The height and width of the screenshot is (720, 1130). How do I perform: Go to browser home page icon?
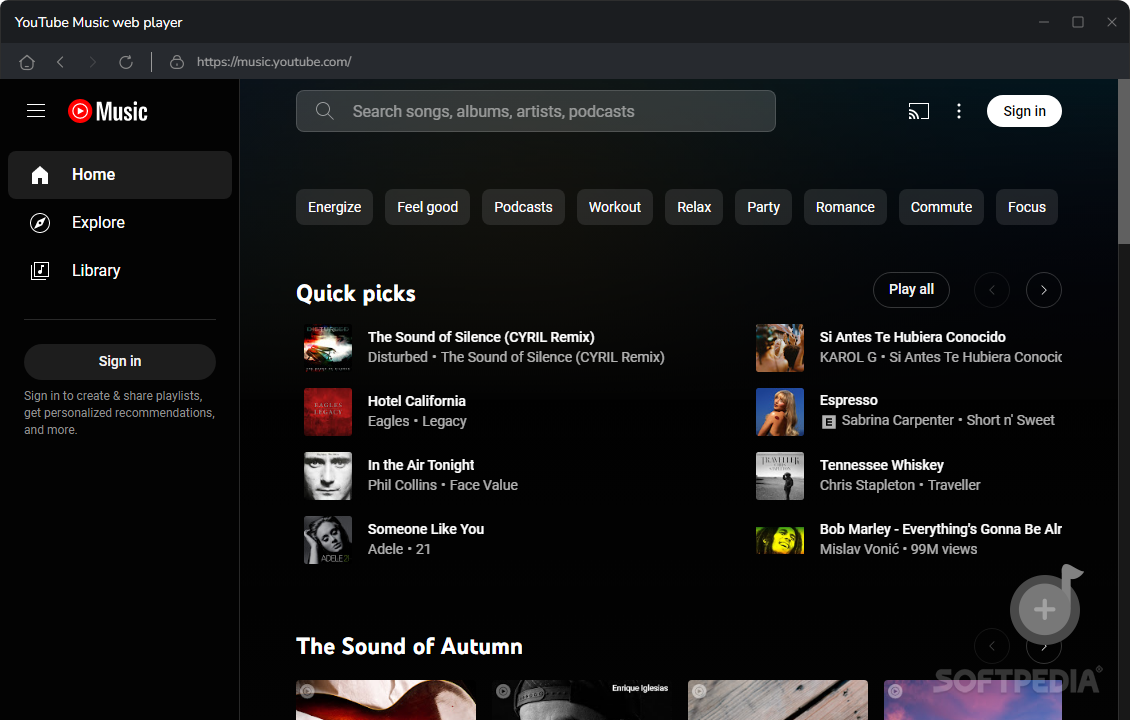[x=27, y=62]
